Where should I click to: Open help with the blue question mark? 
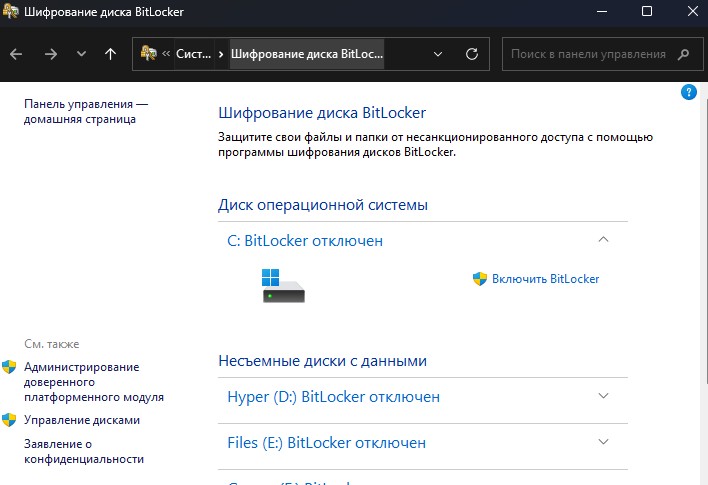pos(689,93)
